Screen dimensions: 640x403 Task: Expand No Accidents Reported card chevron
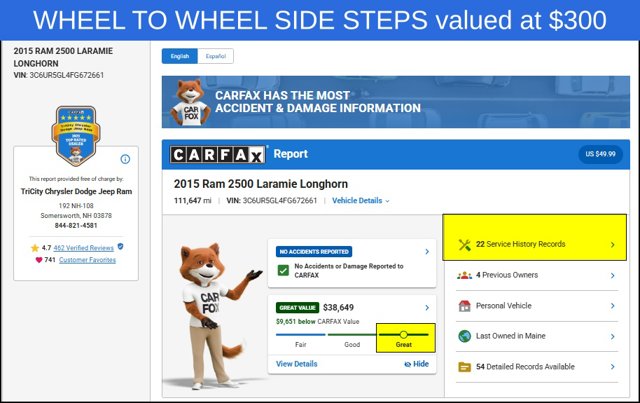coord(427,252)
